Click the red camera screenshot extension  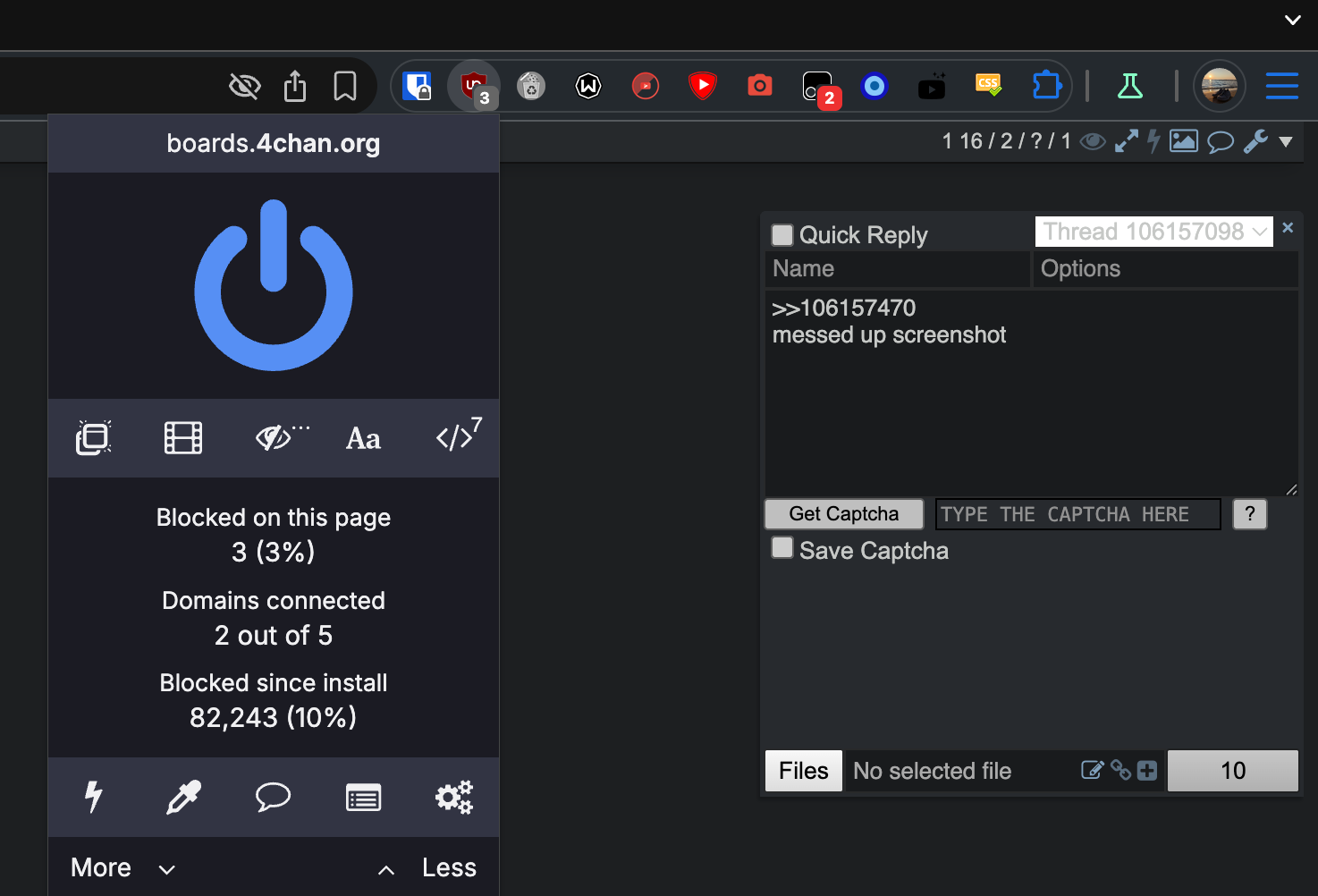pos(760,86)
